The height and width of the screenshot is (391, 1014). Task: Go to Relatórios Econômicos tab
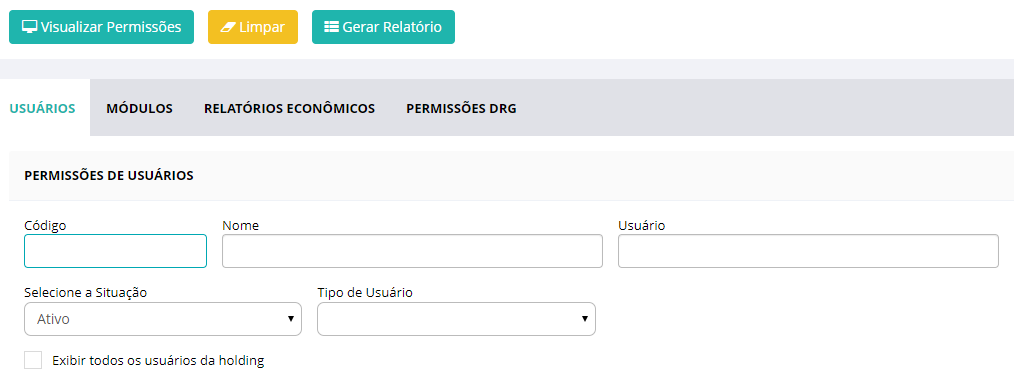coord(290,109)
